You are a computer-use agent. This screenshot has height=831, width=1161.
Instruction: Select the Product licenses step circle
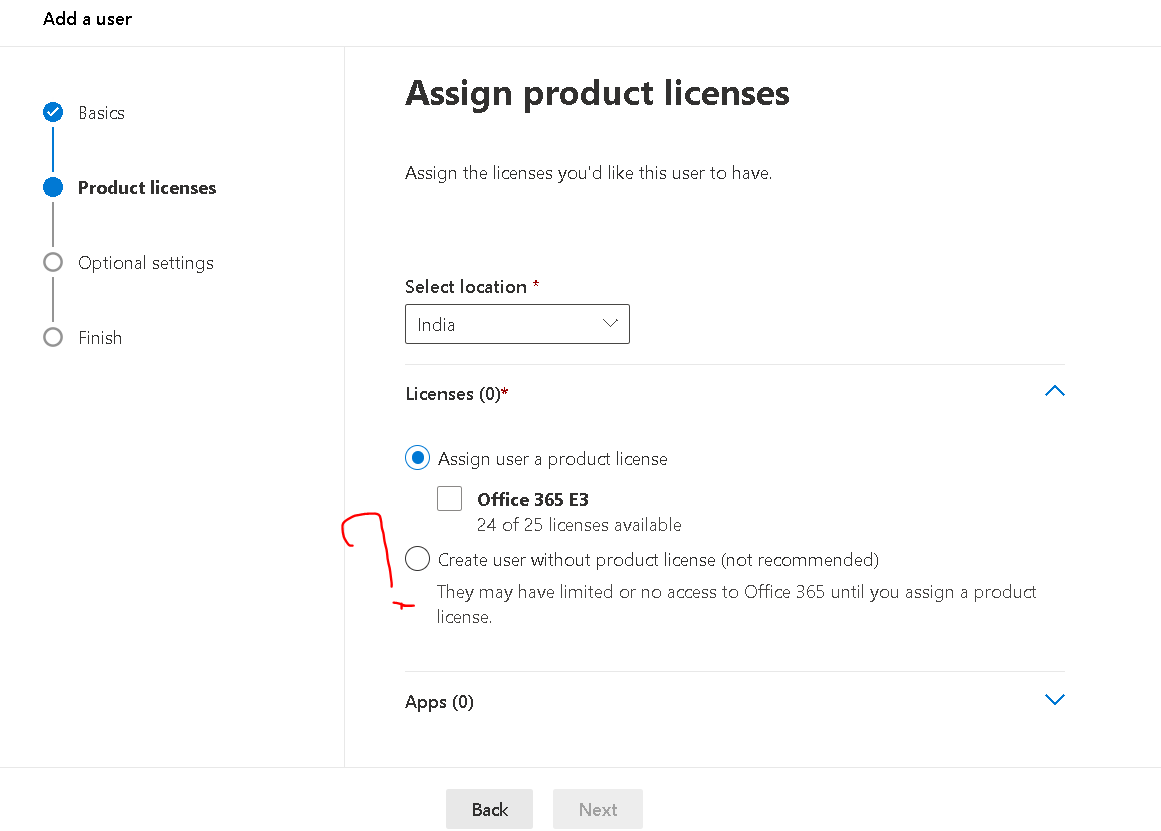click(53, 187)
